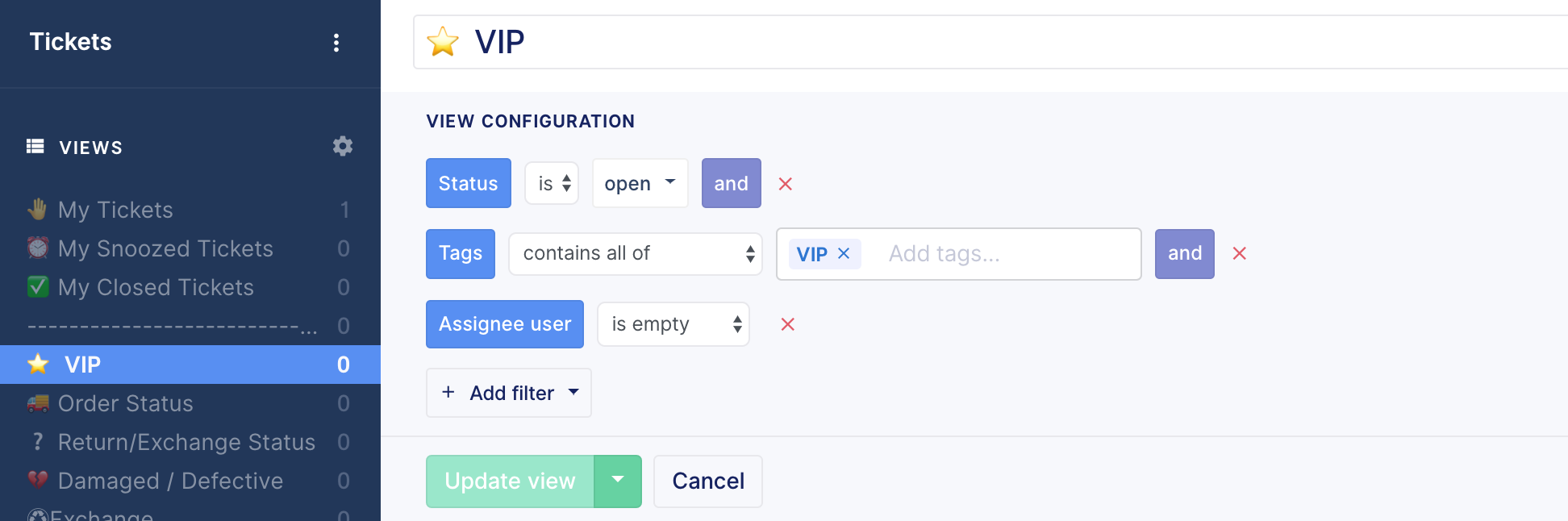Open the Update view split arrow menu
Screen dimensions: 1568x521
point(618,481)
